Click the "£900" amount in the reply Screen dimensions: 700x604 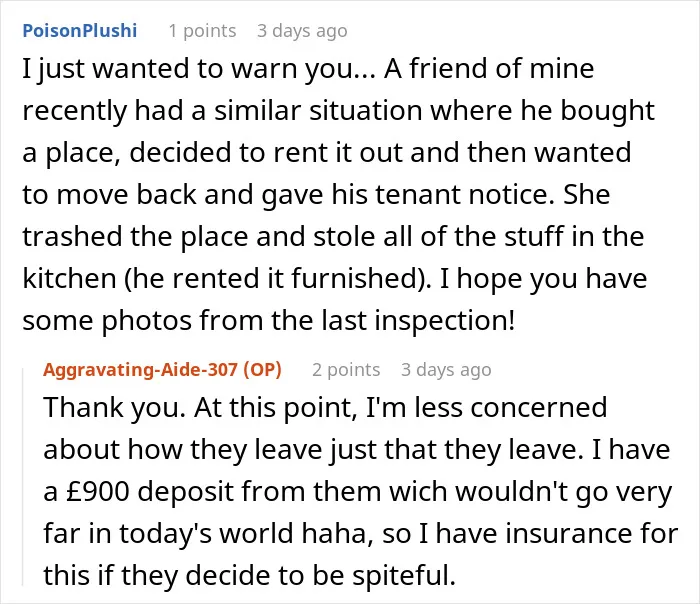(97, 492)
